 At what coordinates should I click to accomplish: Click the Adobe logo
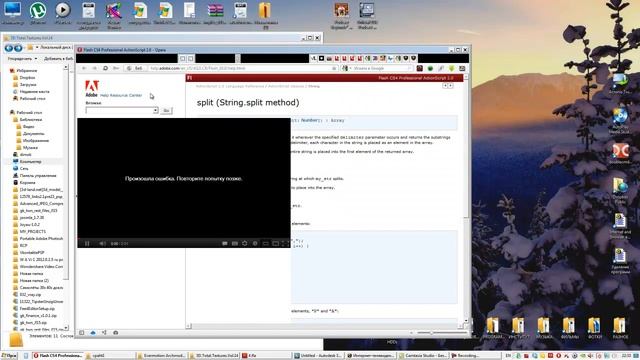click(91, 88)
